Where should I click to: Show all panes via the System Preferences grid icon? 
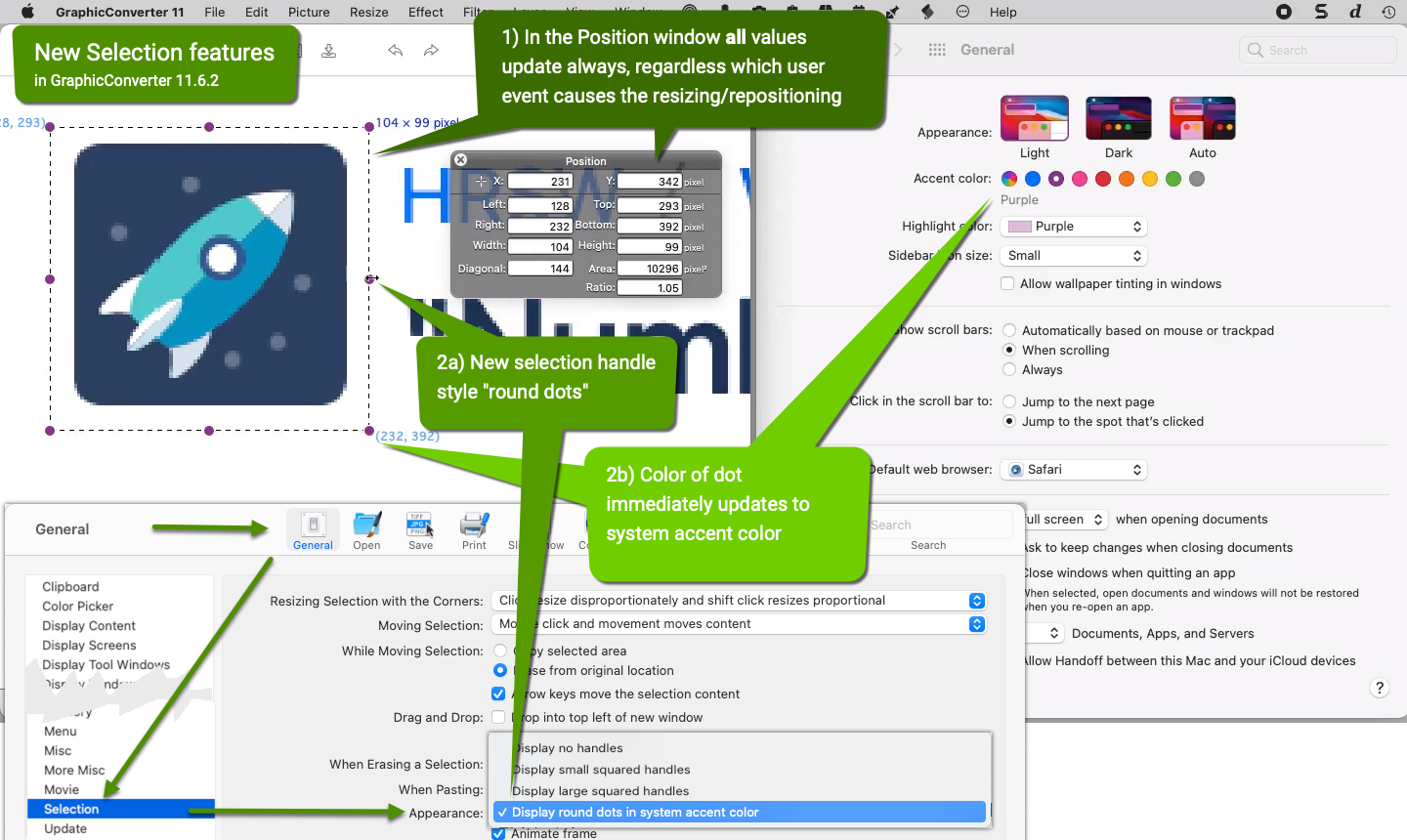[937, 50]
